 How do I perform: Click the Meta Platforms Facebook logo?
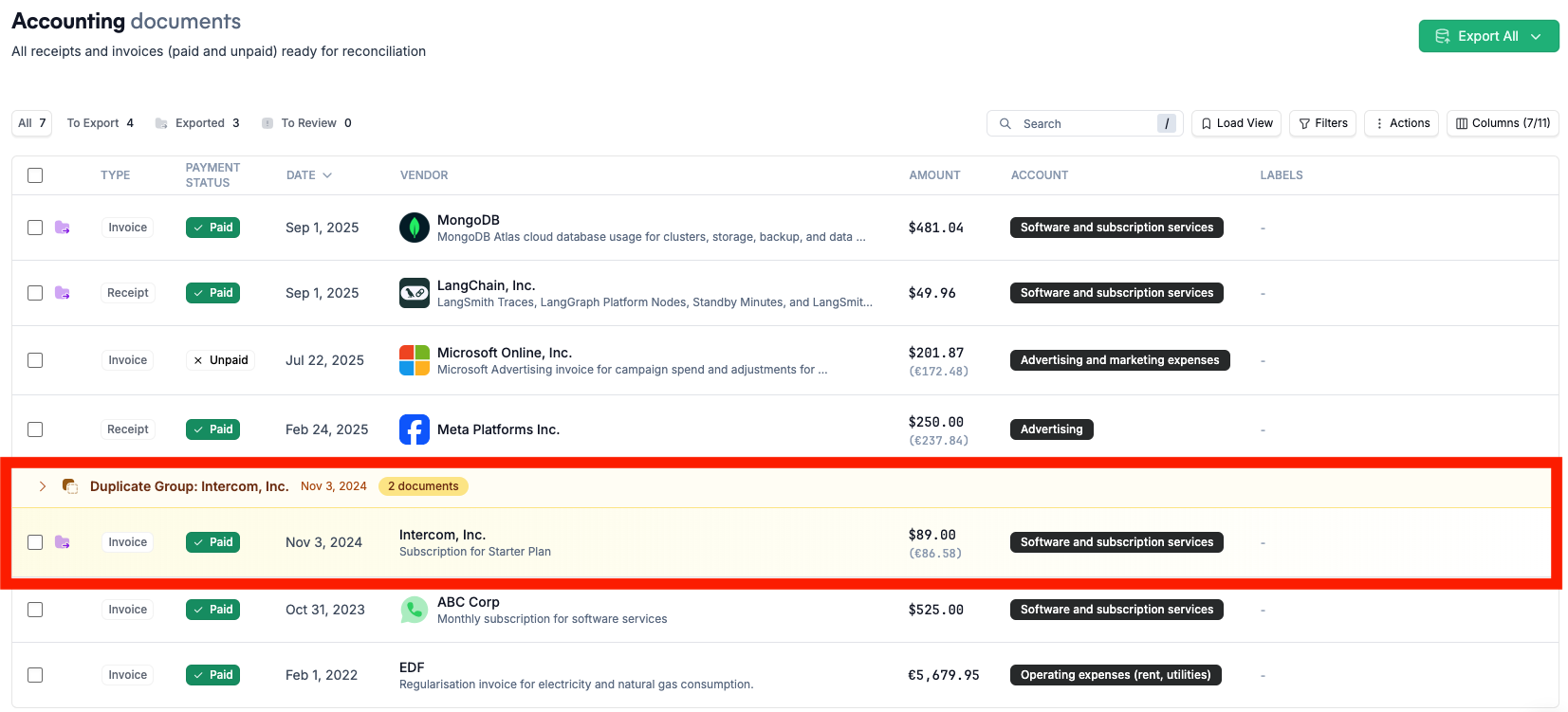click(x=415, y=429)
